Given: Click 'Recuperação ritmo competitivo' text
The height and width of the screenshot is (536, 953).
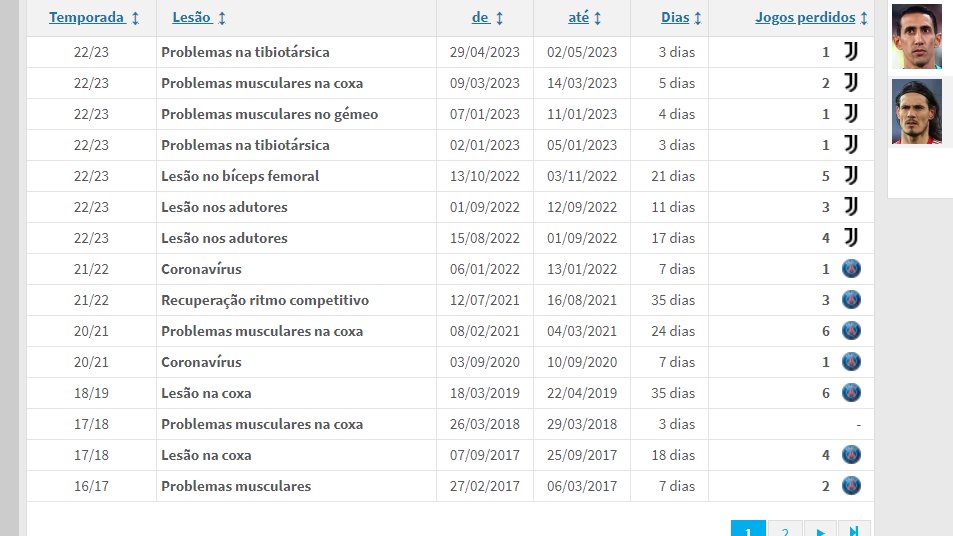Looking at the screenshot, I should click(265, 300).
